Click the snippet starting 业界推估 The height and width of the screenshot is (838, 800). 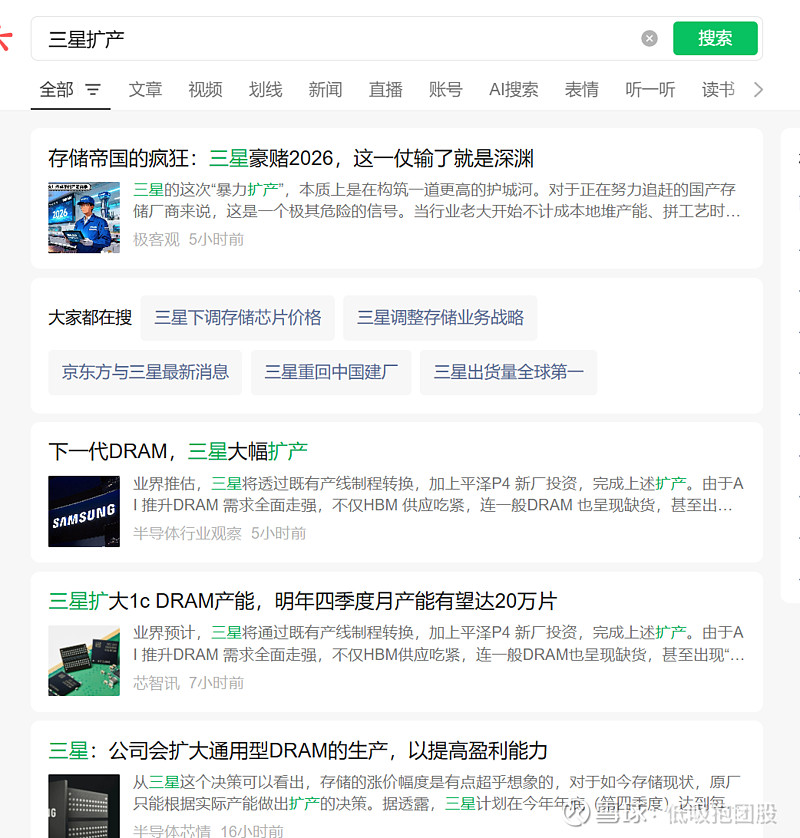438,494
